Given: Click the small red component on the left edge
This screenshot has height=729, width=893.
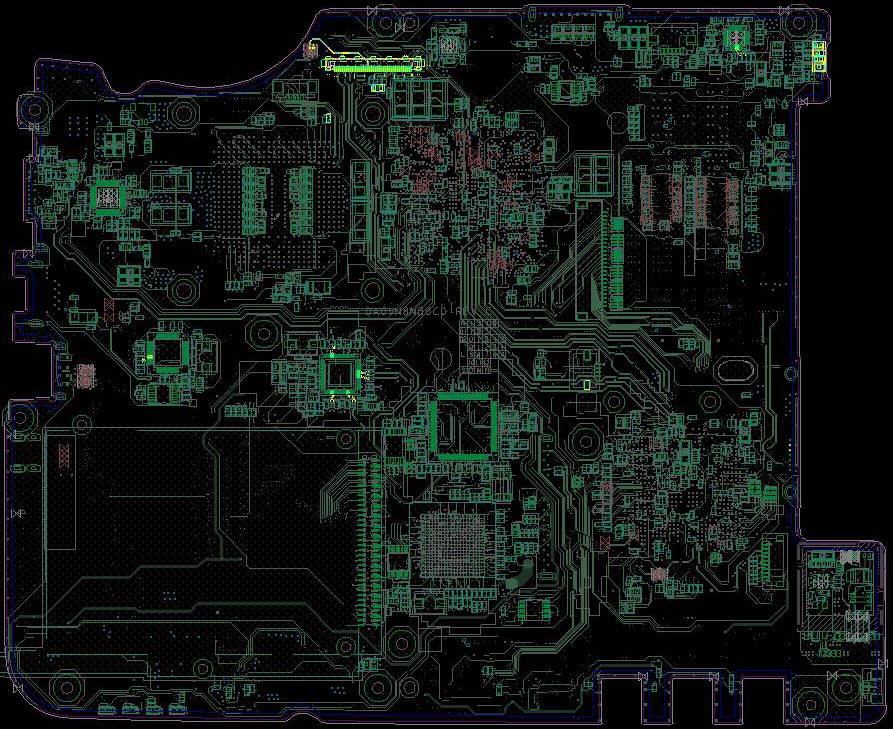Looking at the screenshot, I should point(86,375).
